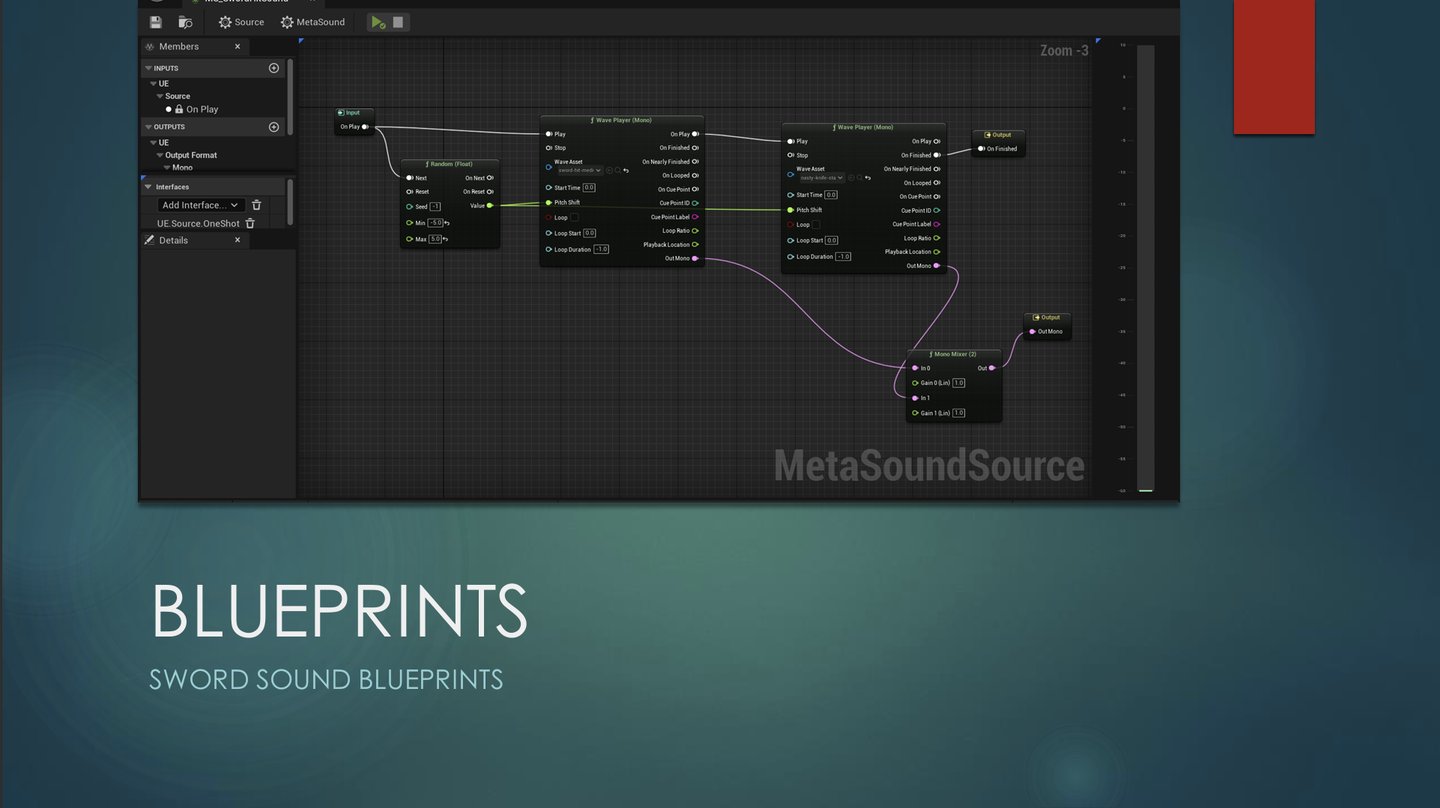Open Source settings in the toolbar
The width and height of the screenshot is (1440, 808).
click(242, 22)
